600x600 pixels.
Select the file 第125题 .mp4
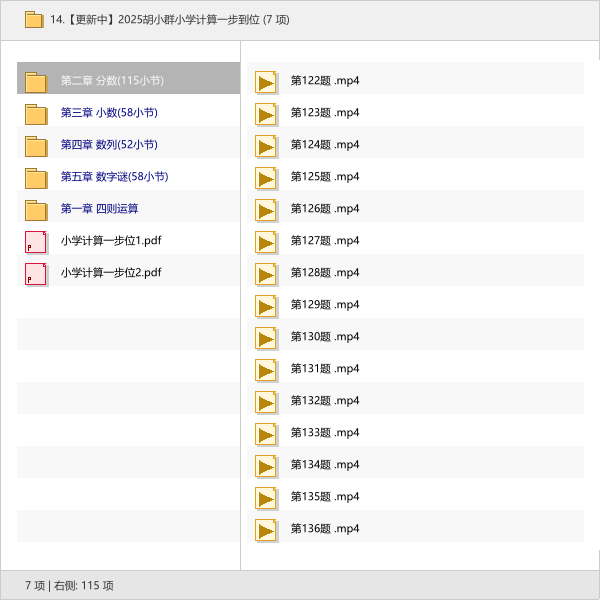pyautogui.click(x=324, y=177)
